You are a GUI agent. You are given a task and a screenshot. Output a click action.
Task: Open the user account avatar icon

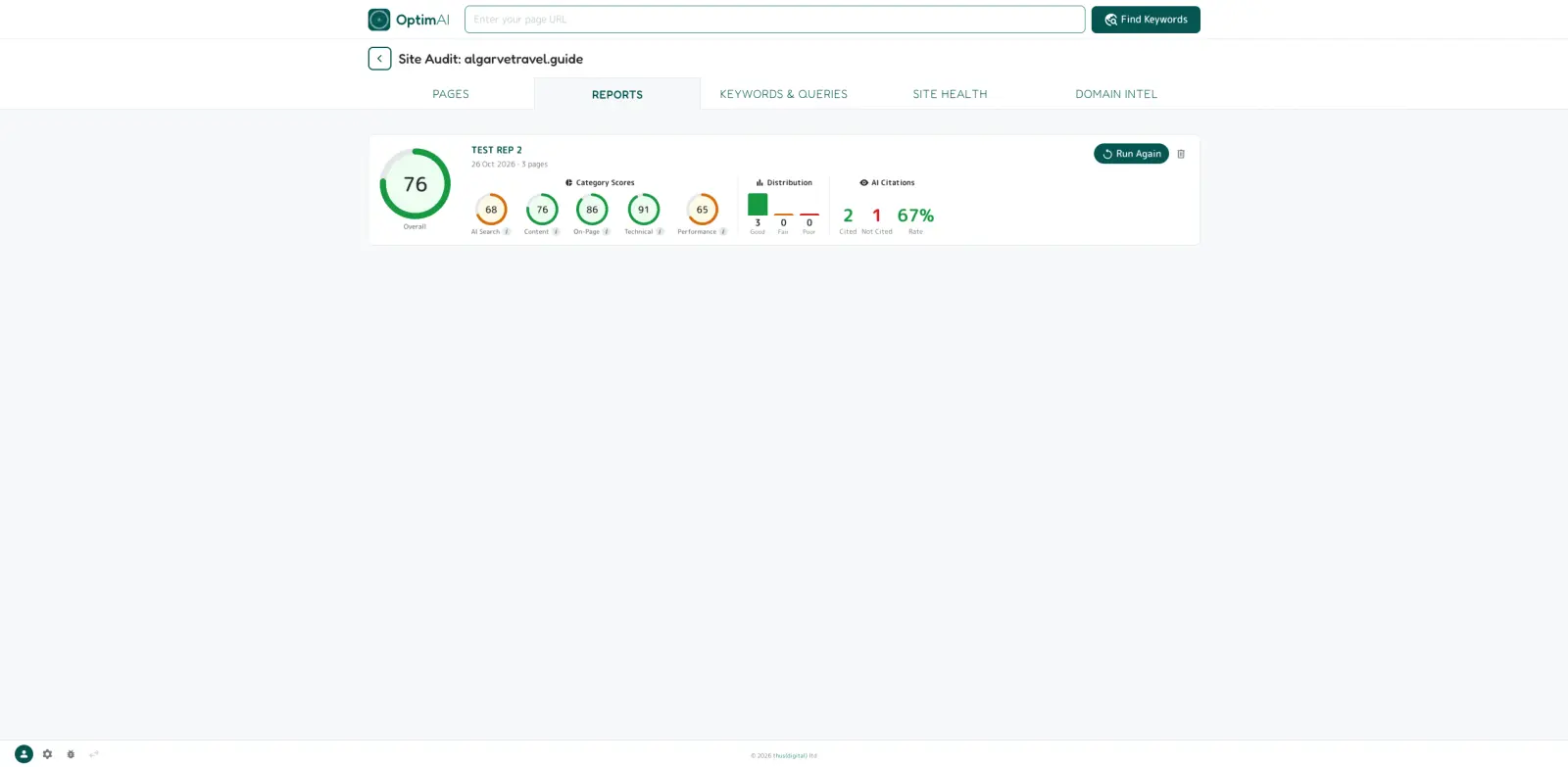point(24,754)
